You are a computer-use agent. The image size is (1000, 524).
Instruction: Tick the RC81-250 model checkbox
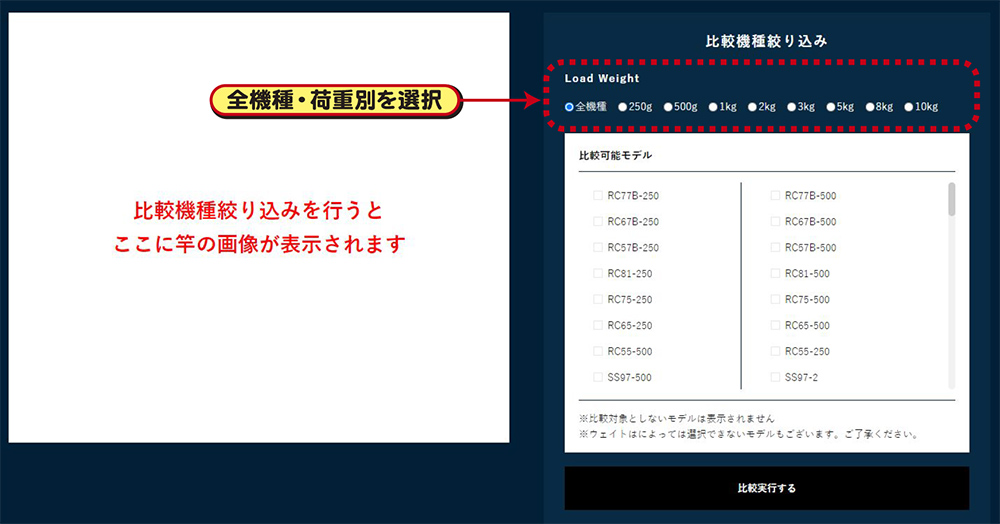click(598, 274)
